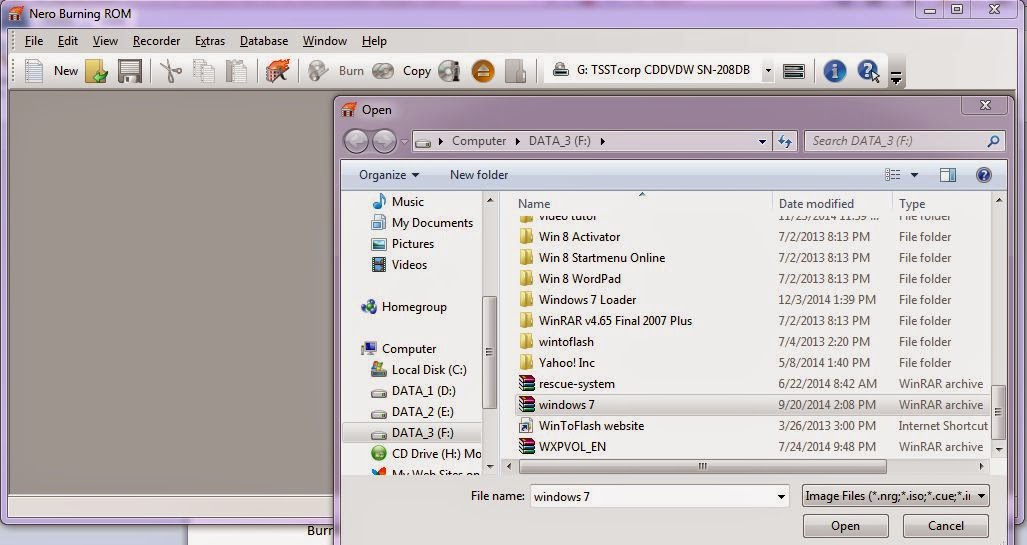Image resolution: width=1027 pixels, height=545 pixels.
Task: Select Local Disk (C:) in navigation pane
Action: click(x=419, y=369)
